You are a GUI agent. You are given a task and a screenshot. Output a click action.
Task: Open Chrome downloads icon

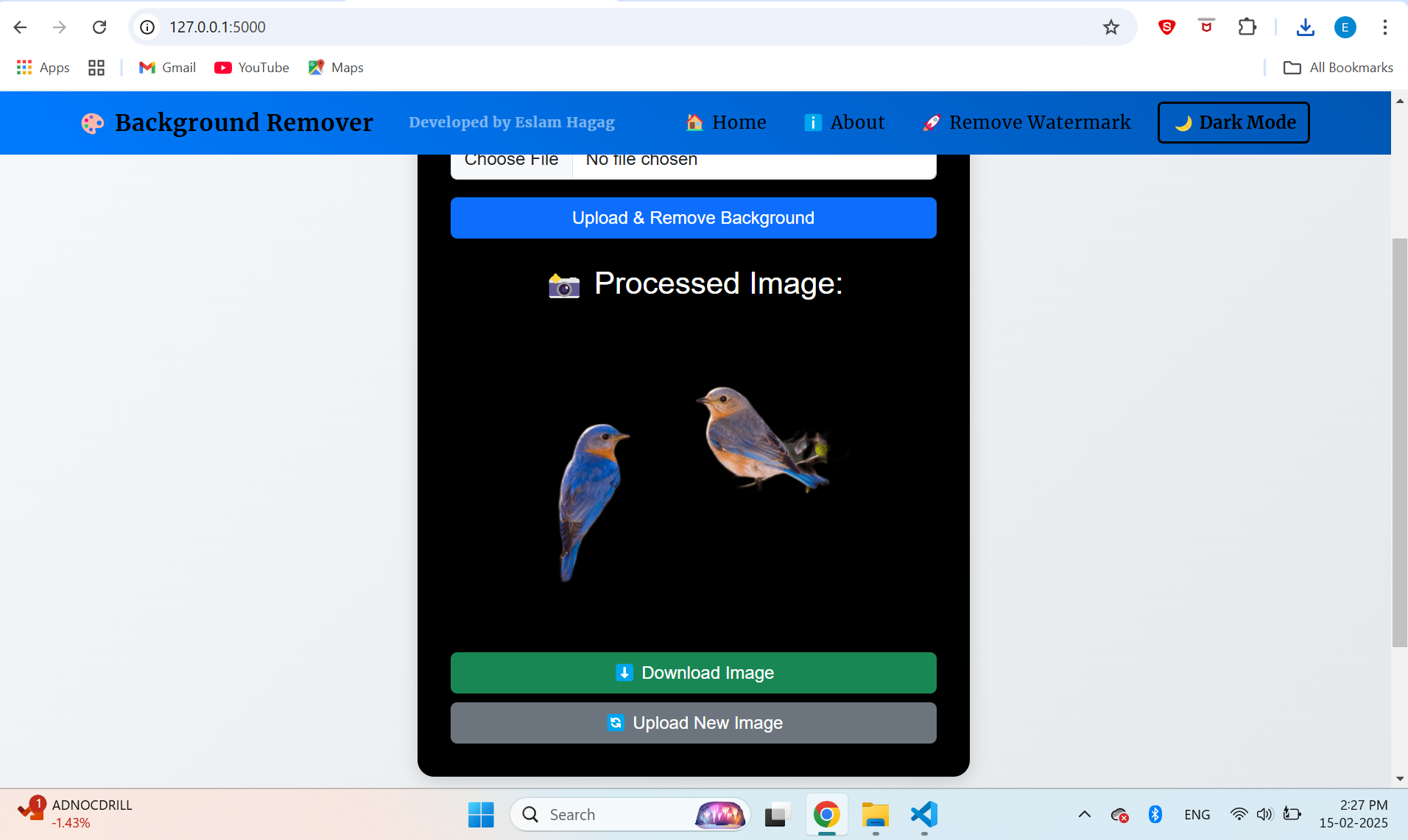(1305, 27)
